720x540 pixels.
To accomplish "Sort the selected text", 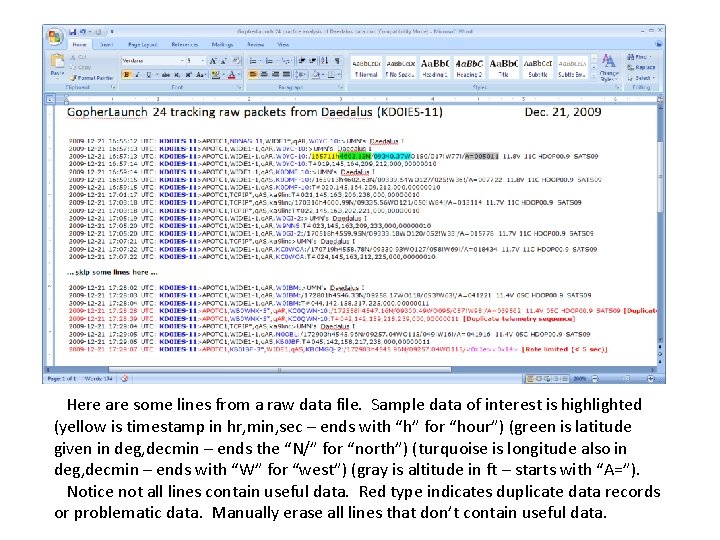I will (325, 61).
